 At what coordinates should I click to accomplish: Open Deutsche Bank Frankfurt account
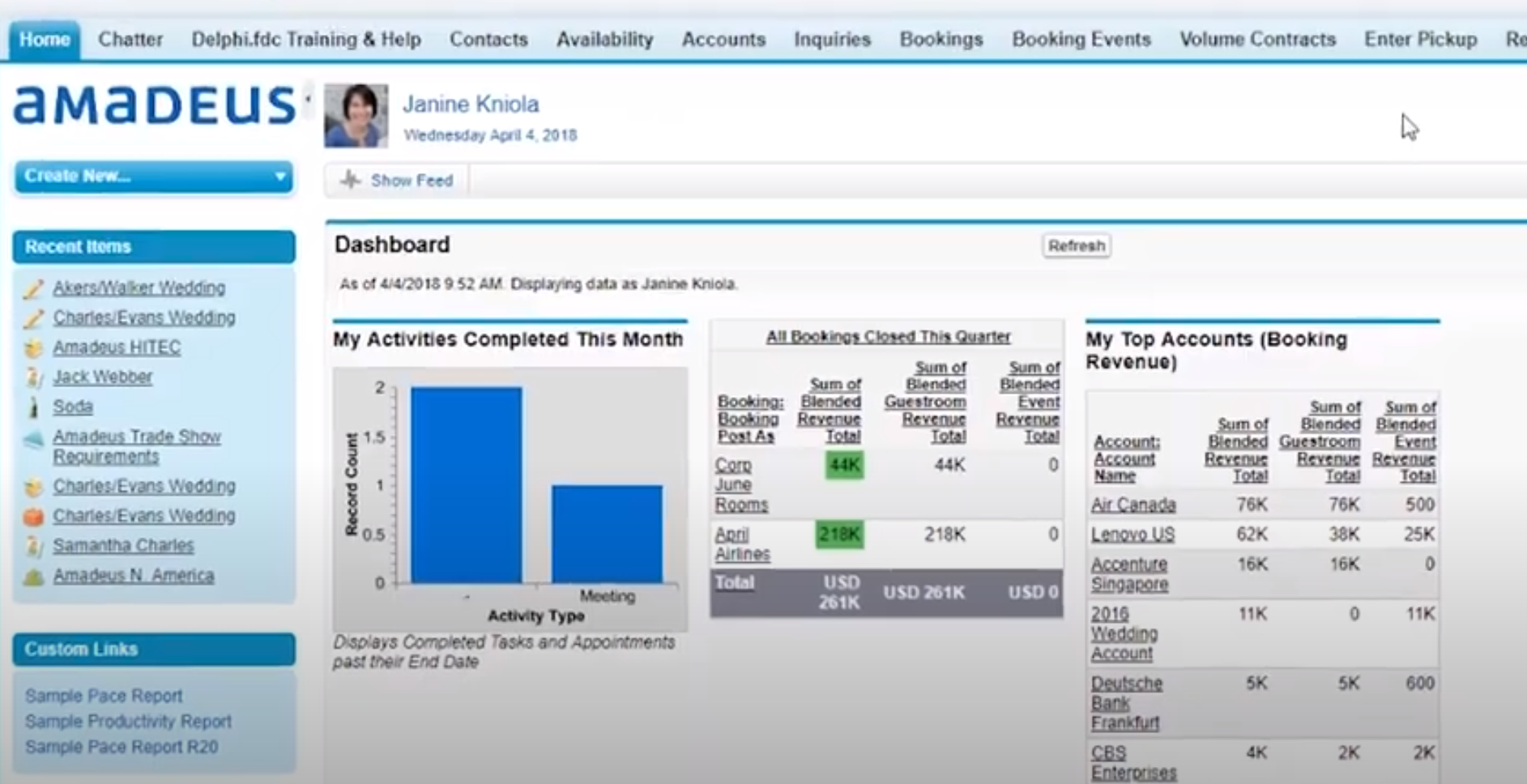click(x=1126, y=703)
